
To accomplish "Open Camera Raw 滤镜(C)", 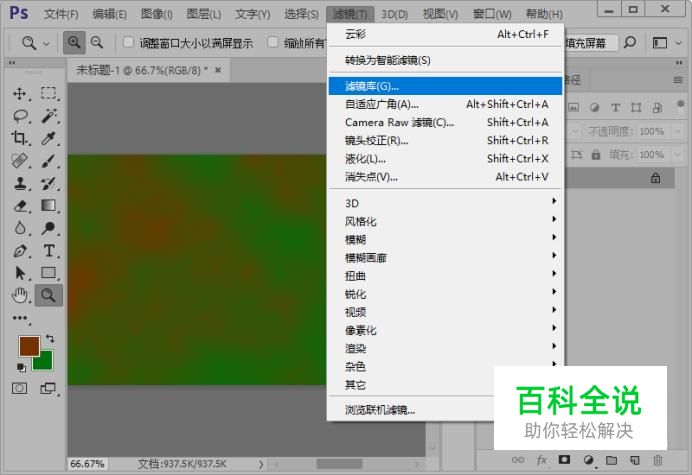I will [x=446, y=122].
